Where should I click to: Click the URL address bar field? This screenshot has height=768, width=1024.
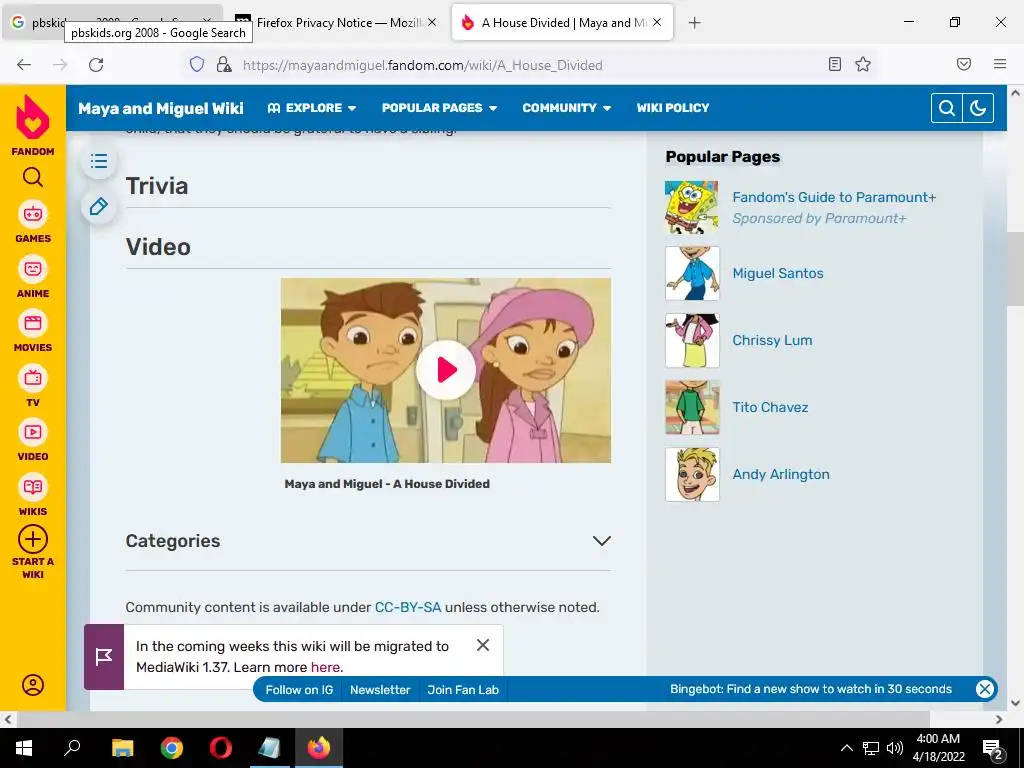(x=529, y=65)
